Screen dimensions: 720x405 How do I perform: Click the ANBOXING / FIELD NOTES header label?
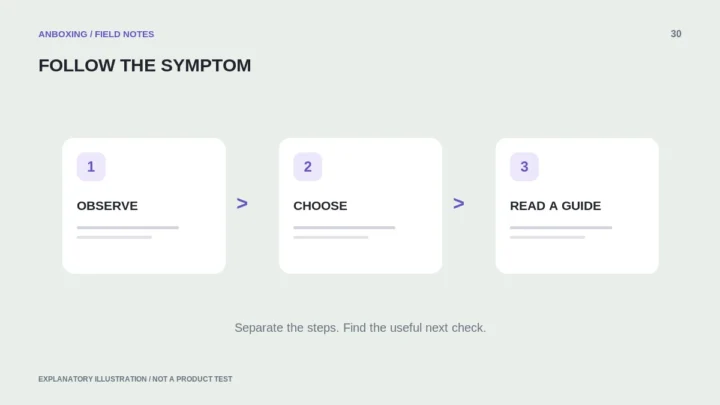click(x=96, y=34)
